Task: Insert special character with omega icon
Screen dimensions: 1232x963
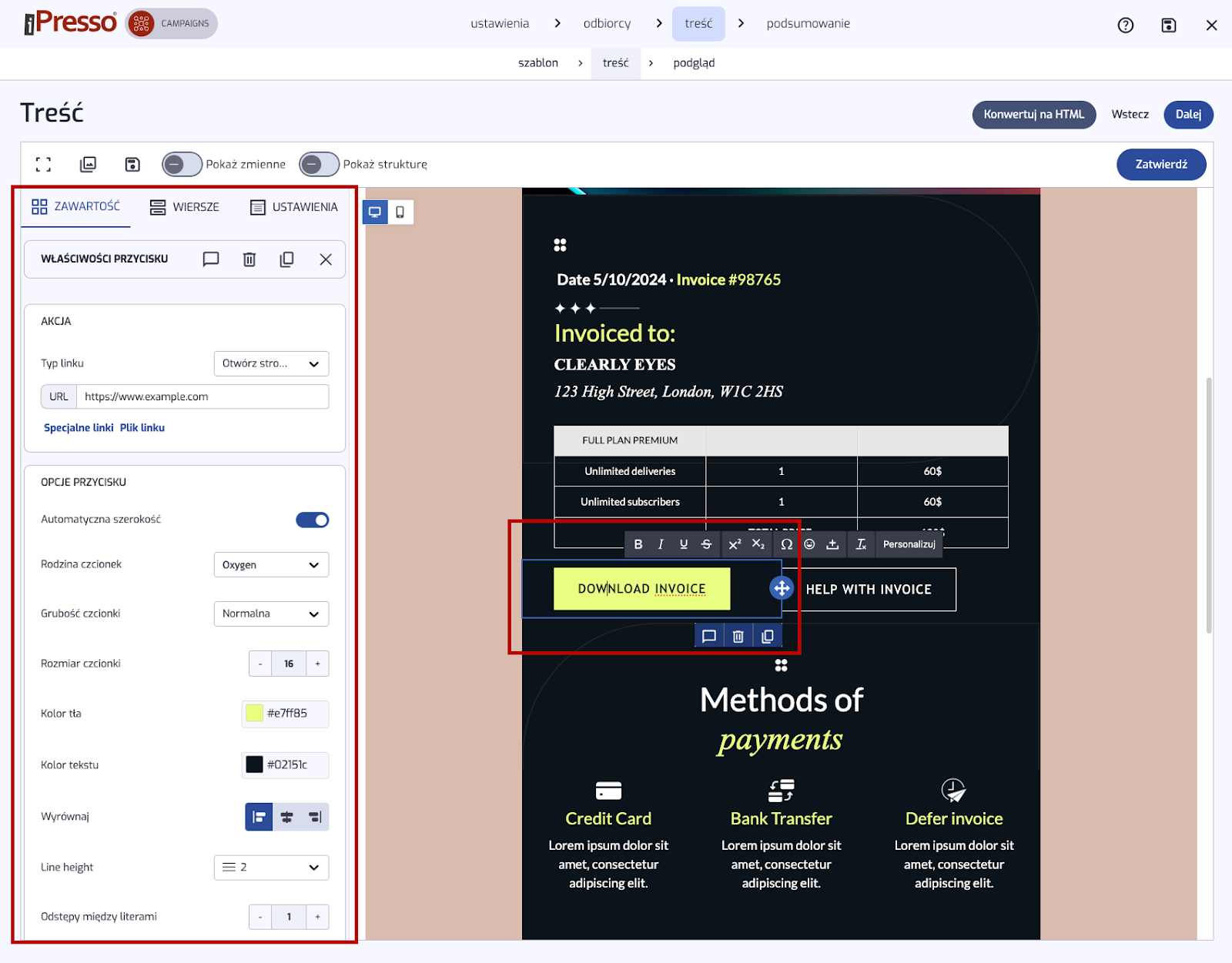Action: pyautogui.click(x=786, y=544)
